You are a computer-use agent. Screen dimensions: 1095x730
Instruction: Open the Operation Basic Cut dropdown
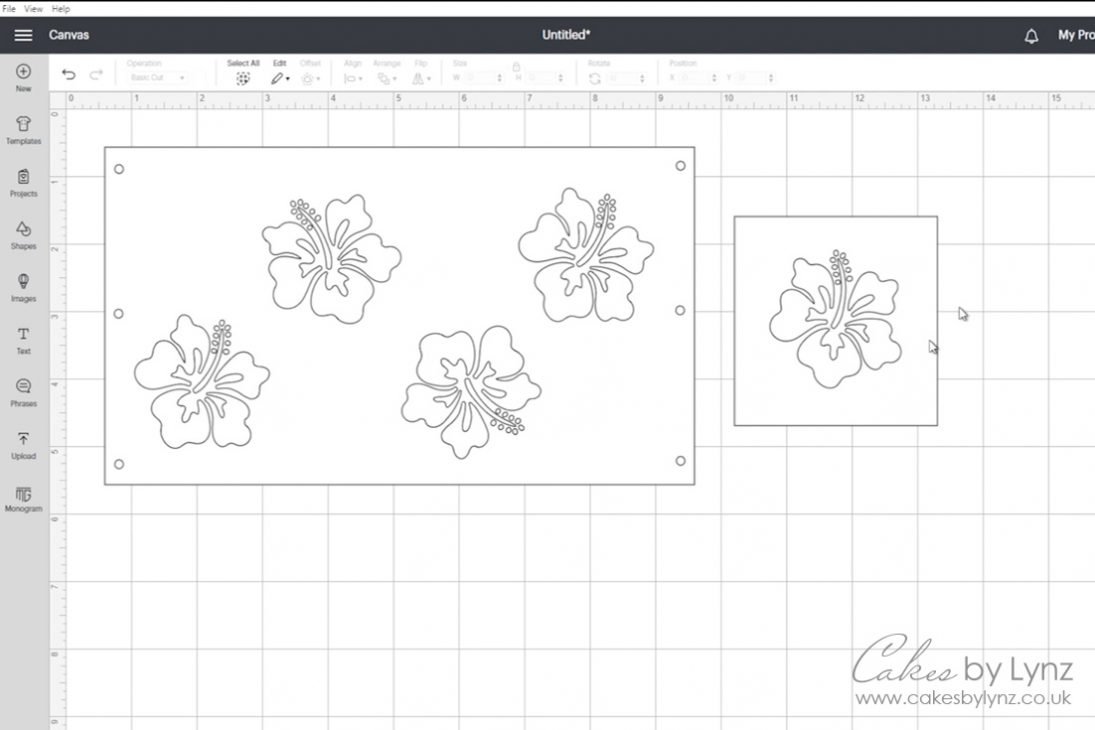pos(158,78)
